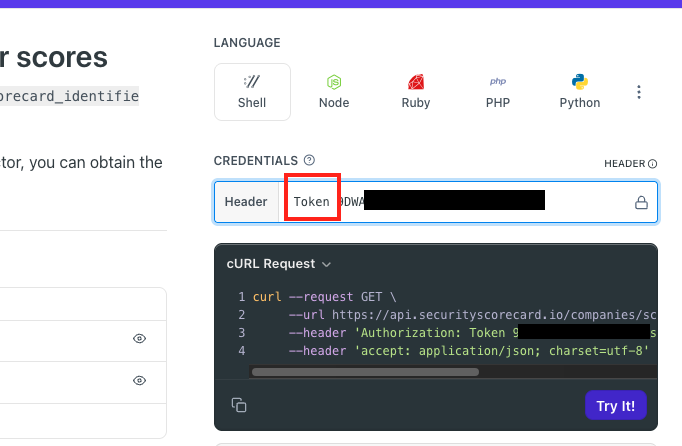This screenshot has height=446, width=682.
Task: Choose the Ruby language icon
Action: [416, 91]
